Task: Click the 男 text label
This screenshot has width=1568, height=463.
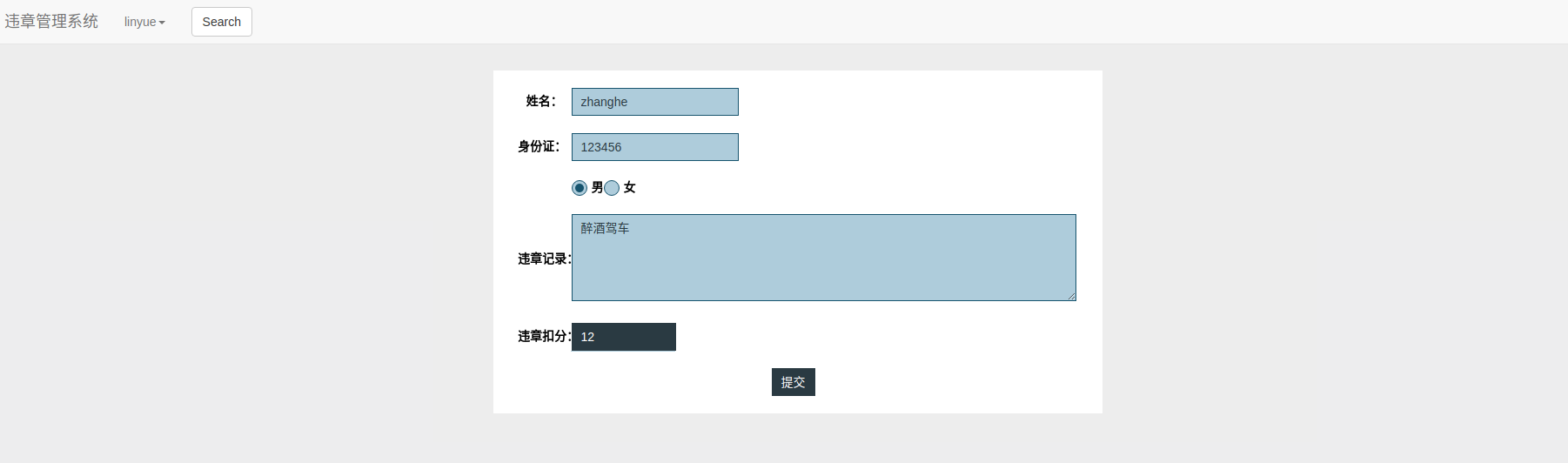Action: (x=597, y=187)
